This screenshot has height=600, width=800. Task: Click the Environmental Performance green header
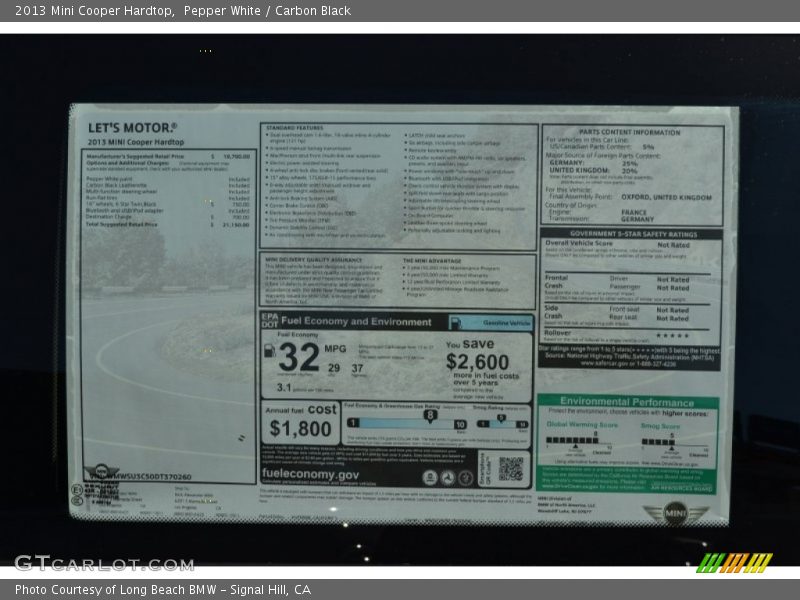pyautogui.click(x=628, y=402)
